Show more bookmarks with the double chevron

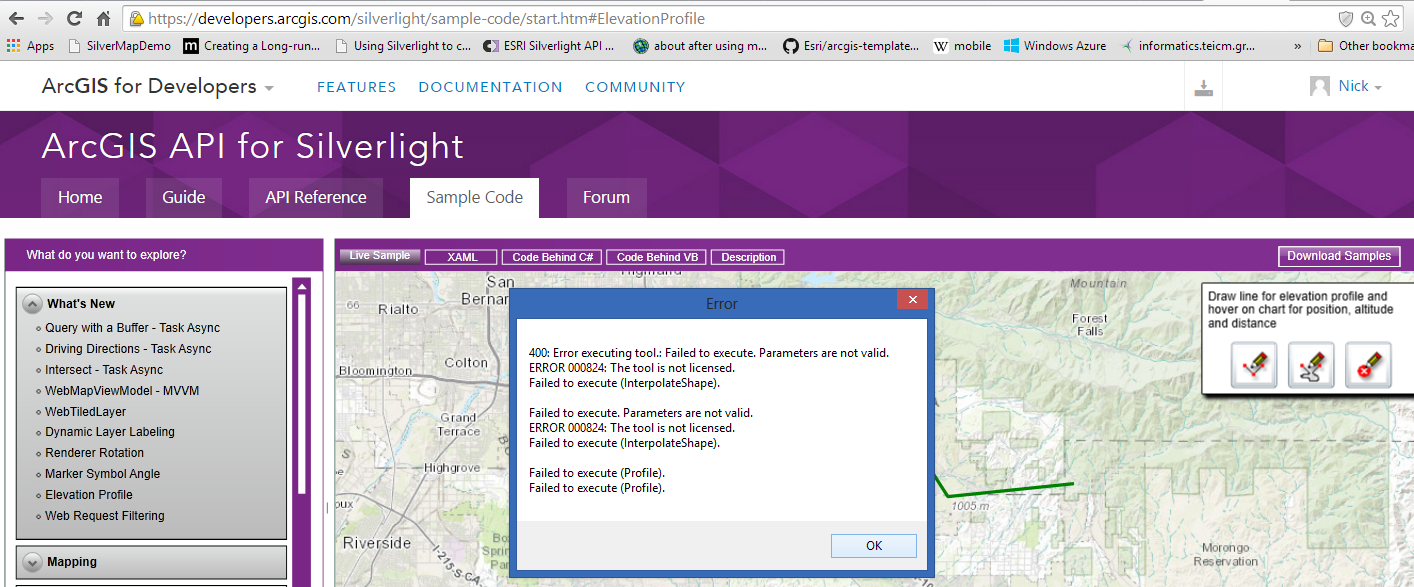point(1298,45)
